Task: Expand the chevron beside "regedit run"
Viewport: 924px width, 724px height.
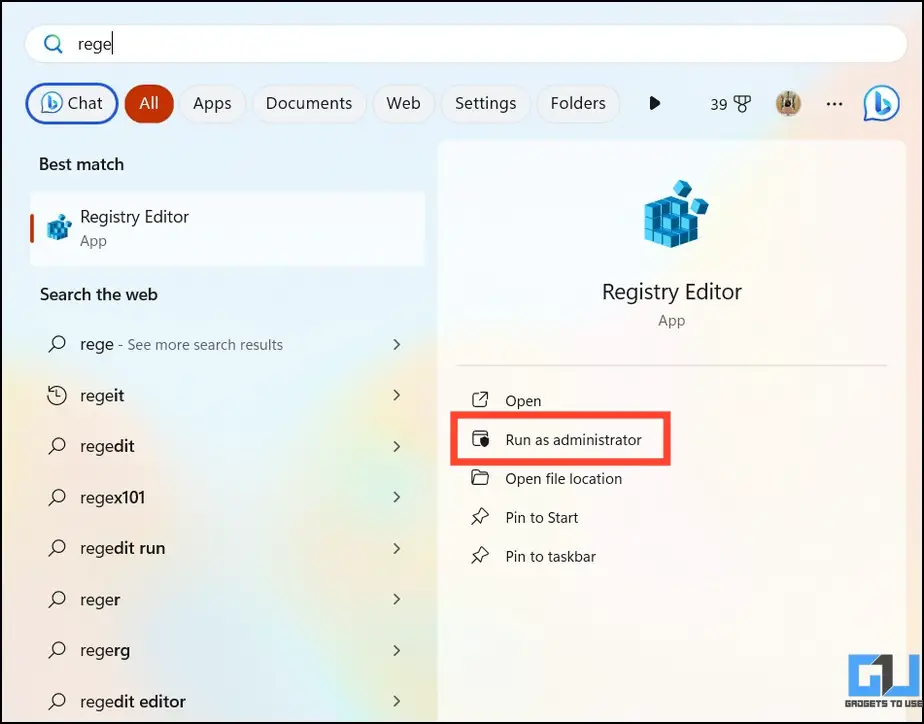Action: (397, 548)
